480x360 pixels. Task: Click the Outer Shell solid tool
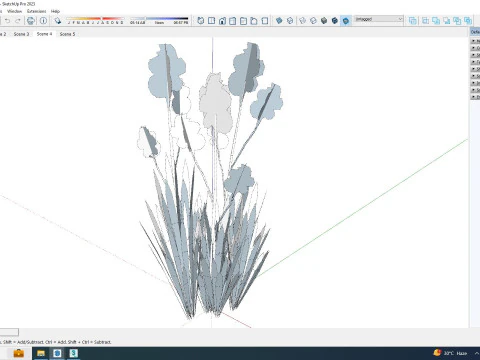(413, 21)
